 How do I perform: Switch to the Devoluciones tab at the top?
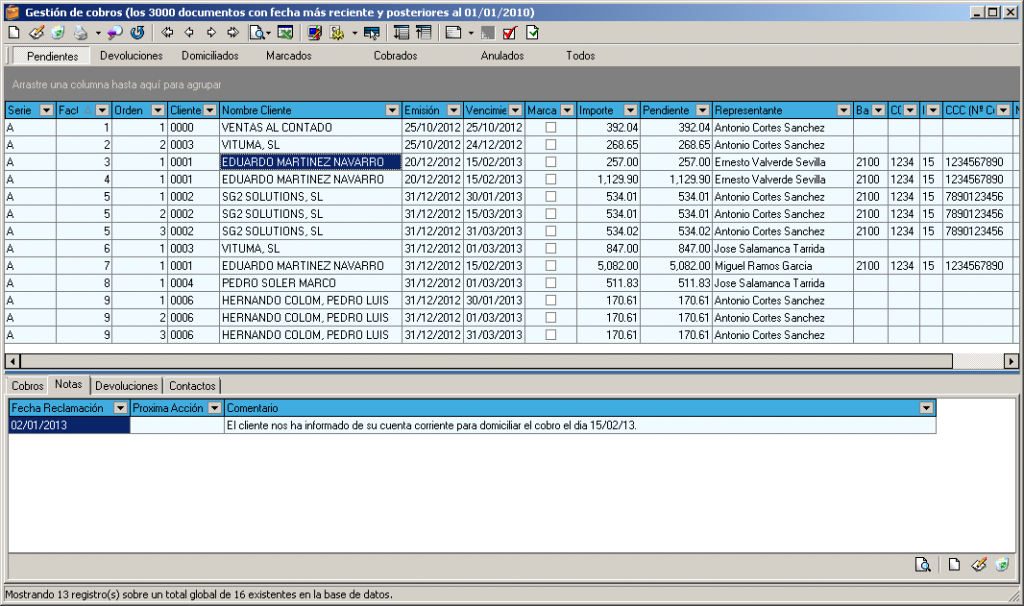tap(131, 56)
